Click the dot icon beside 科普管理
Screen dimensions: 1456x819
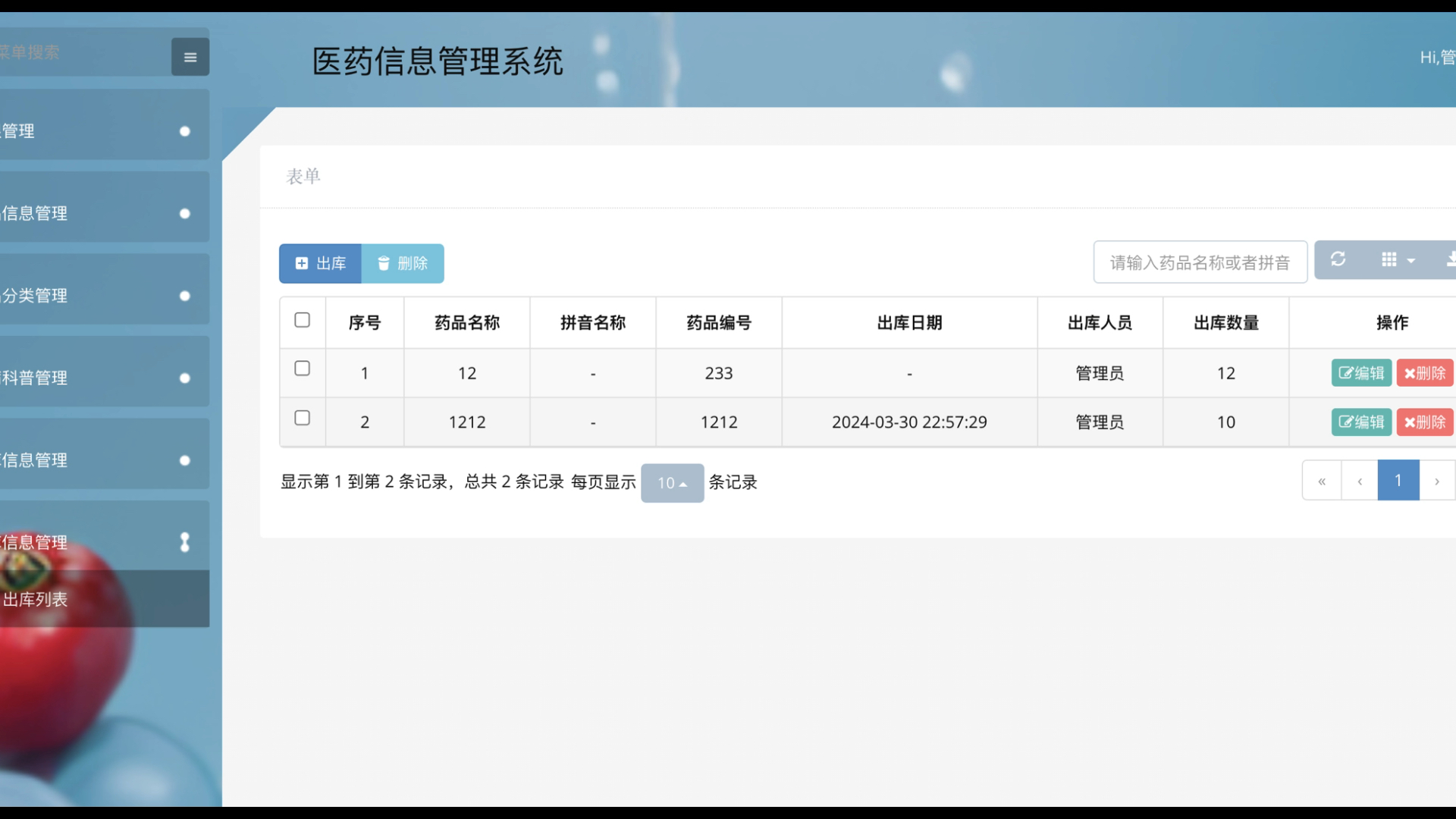tap(184, 378)
